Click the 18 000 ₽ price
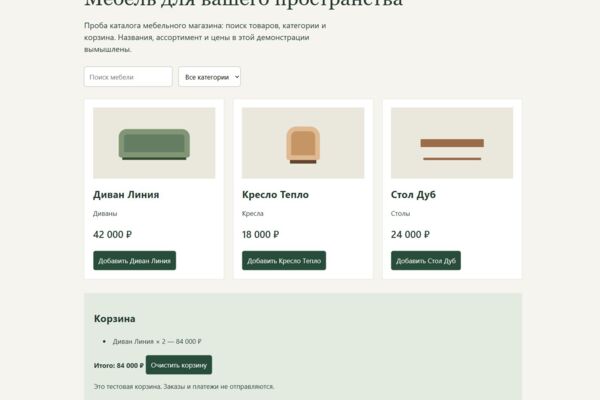This screenshot has height=400, width=600. (x=261, y=234)
